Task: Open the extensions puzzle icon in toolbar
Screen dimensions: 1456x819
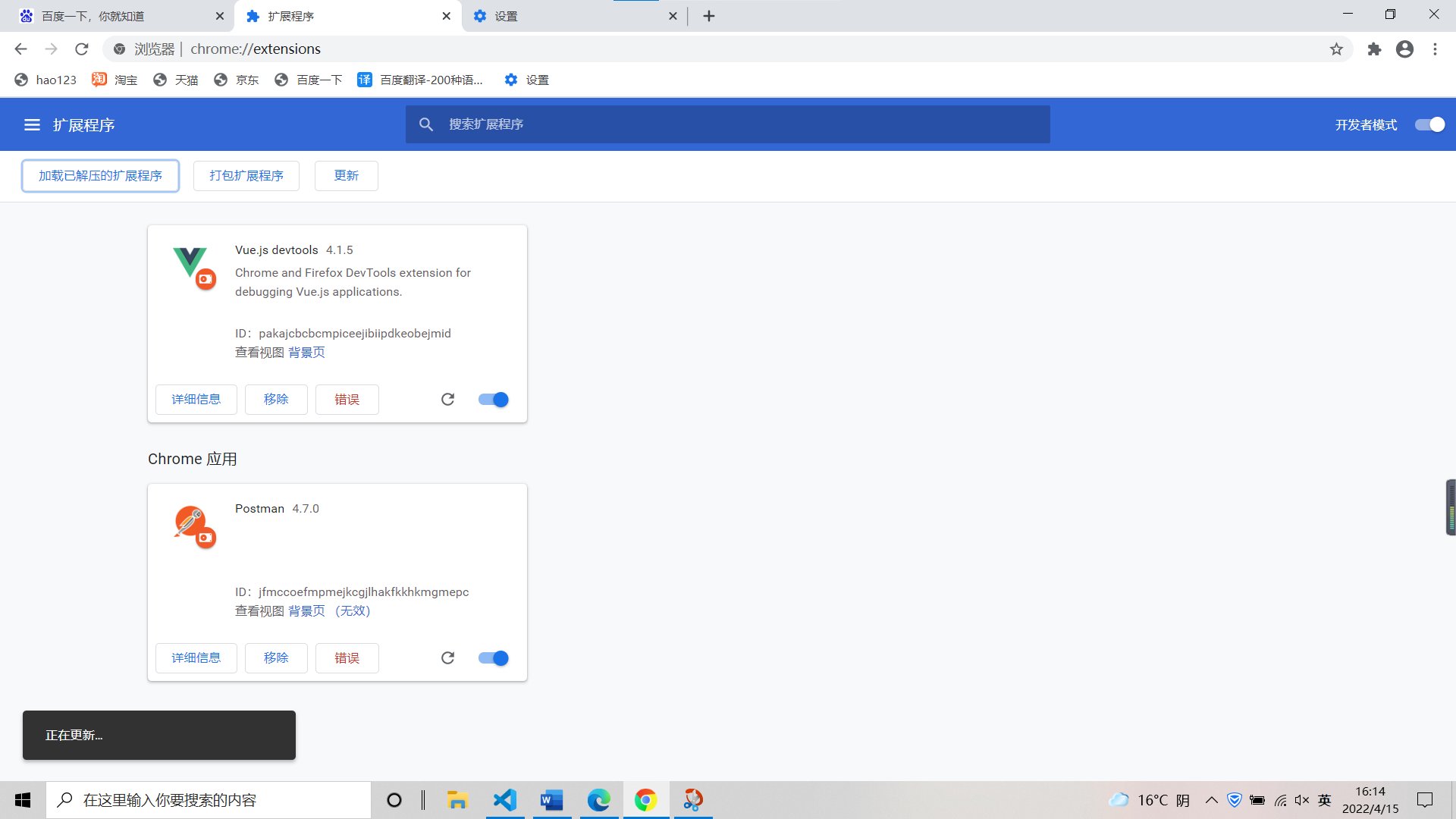Action: (1374, 49)
